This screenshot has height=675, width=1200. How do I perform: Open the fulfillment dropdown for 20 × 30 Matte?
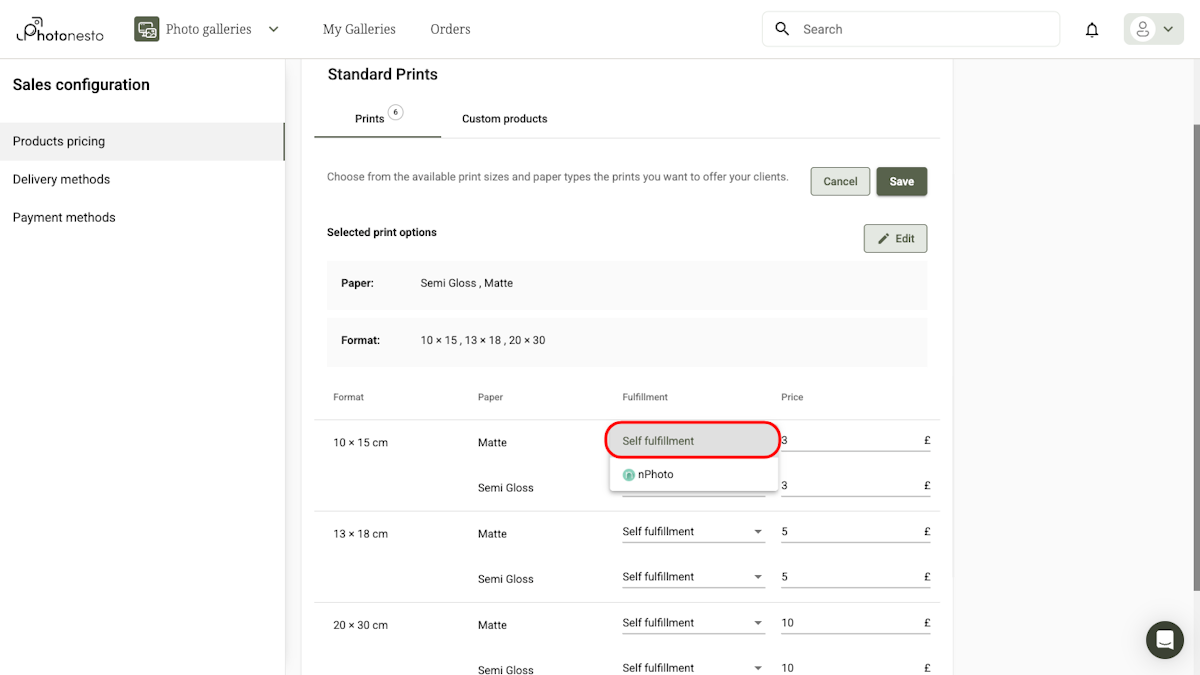(x=692, y=622)
